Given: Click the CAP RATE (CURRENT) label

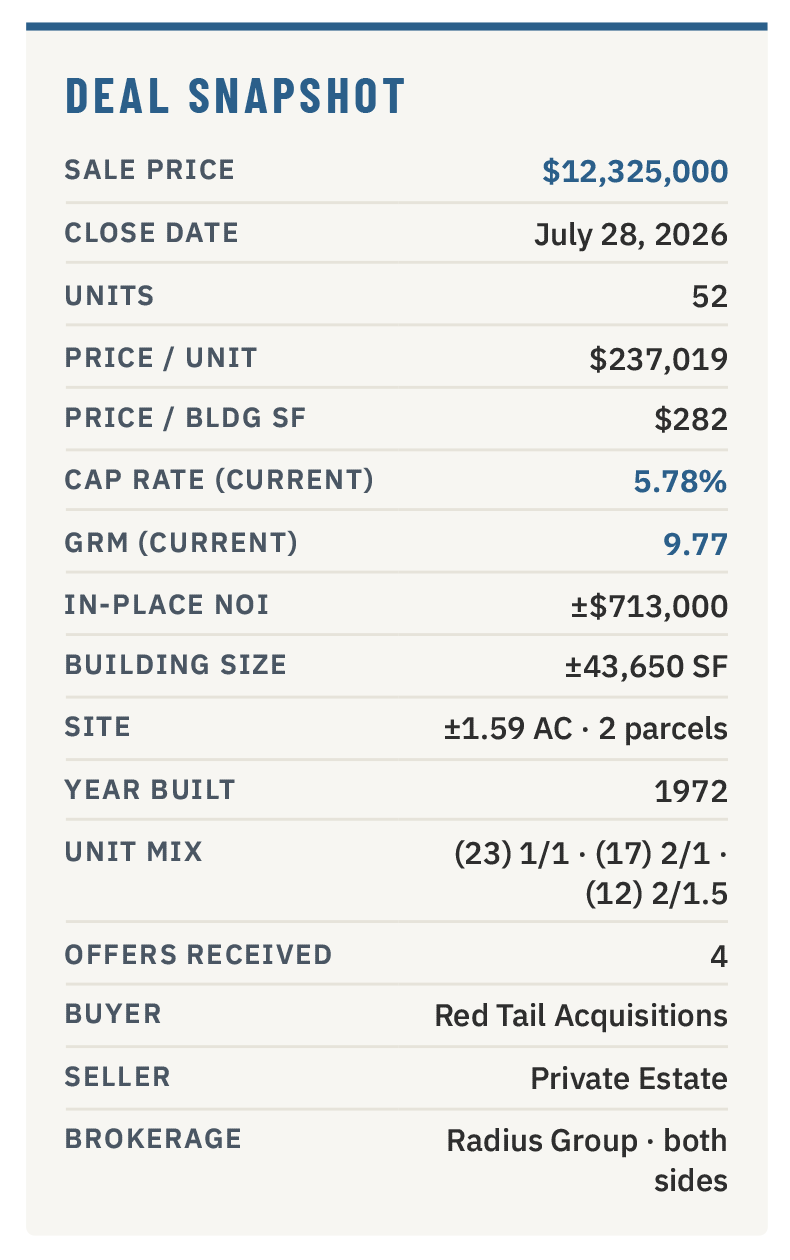Looking at the screenshot, I should tap(219, 480).
